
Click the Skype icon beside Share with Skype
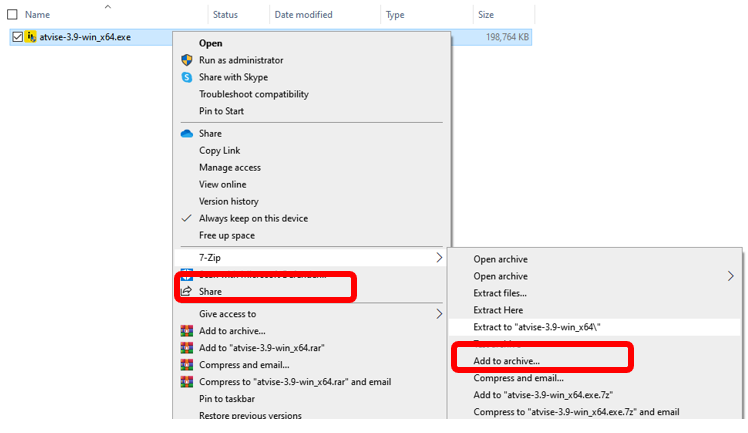[187, 77]
